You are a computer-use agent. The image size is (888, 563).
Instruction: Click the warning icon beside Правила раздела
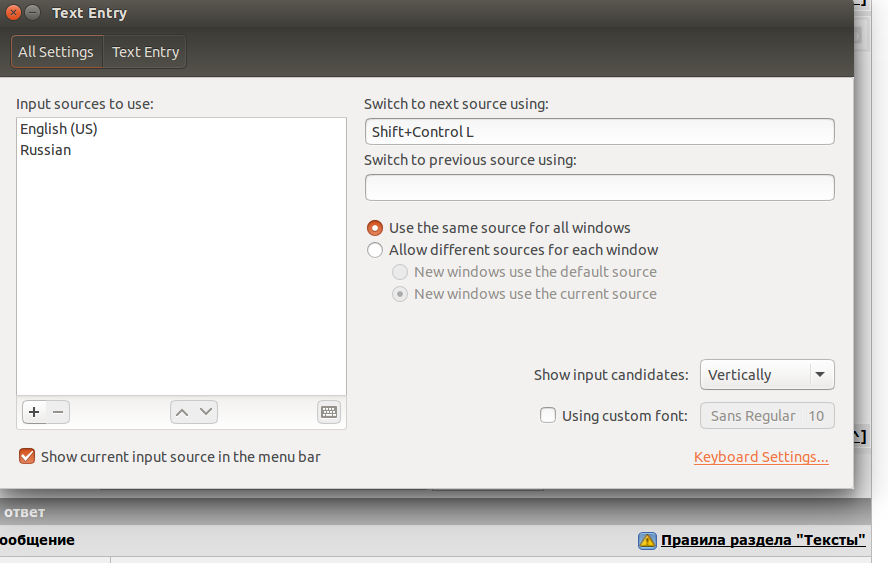[x=647, y=540]
